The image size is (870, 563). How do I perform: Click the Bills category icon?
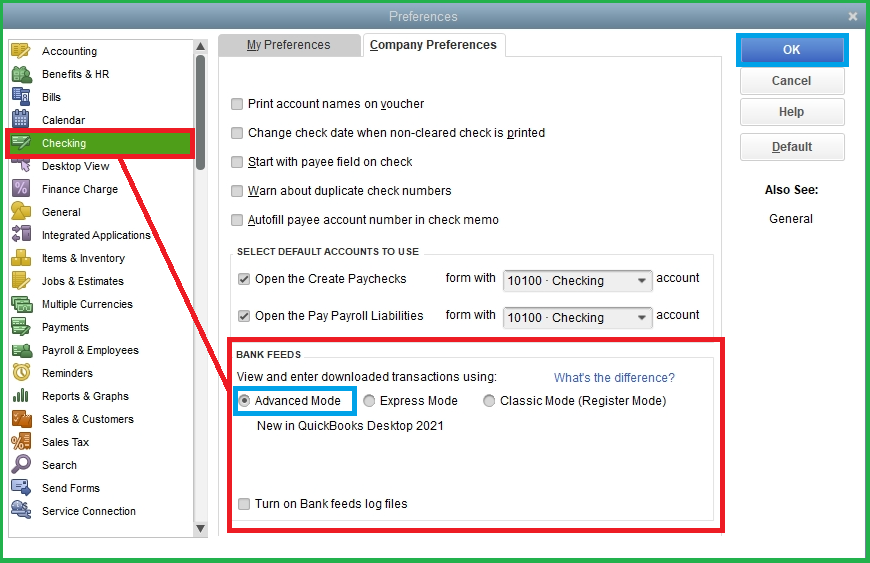point(21,97)
